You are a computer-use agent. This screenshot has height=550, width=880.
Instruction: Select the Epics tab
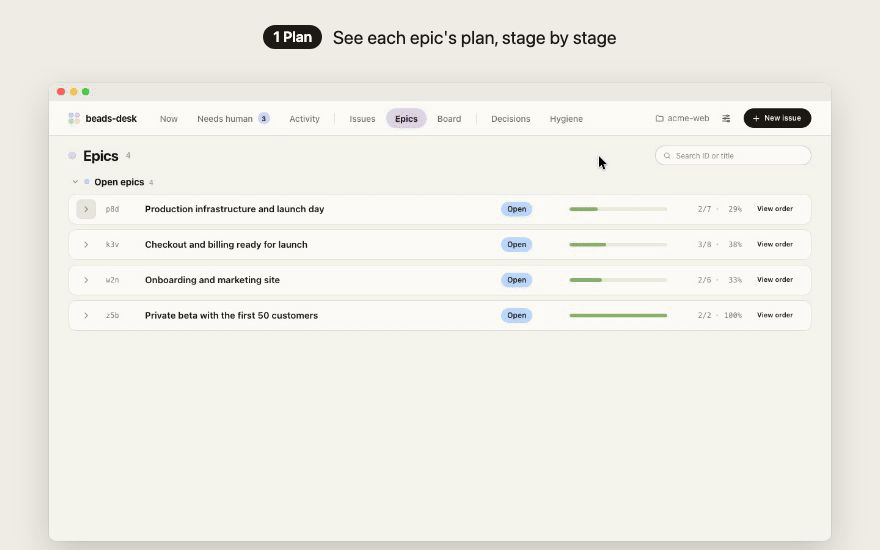[406, 118]
